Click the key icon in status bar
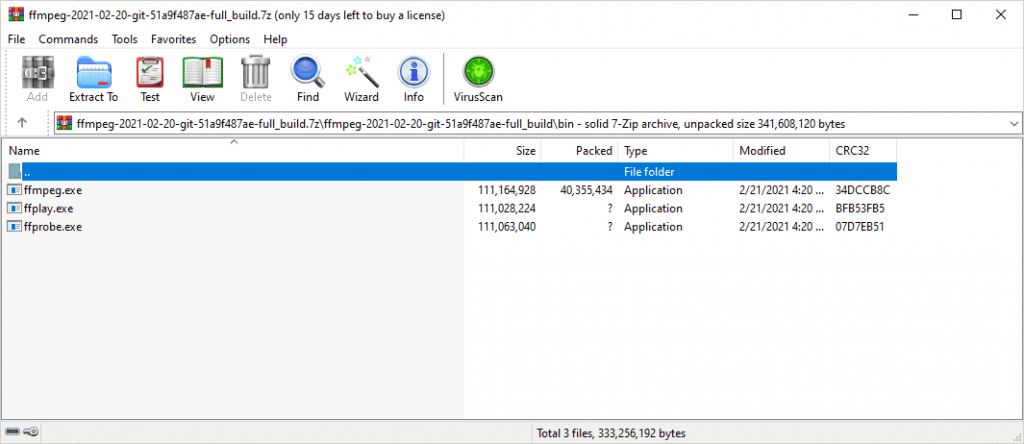This screenshot has height=444, width=1024. point(31,432)
